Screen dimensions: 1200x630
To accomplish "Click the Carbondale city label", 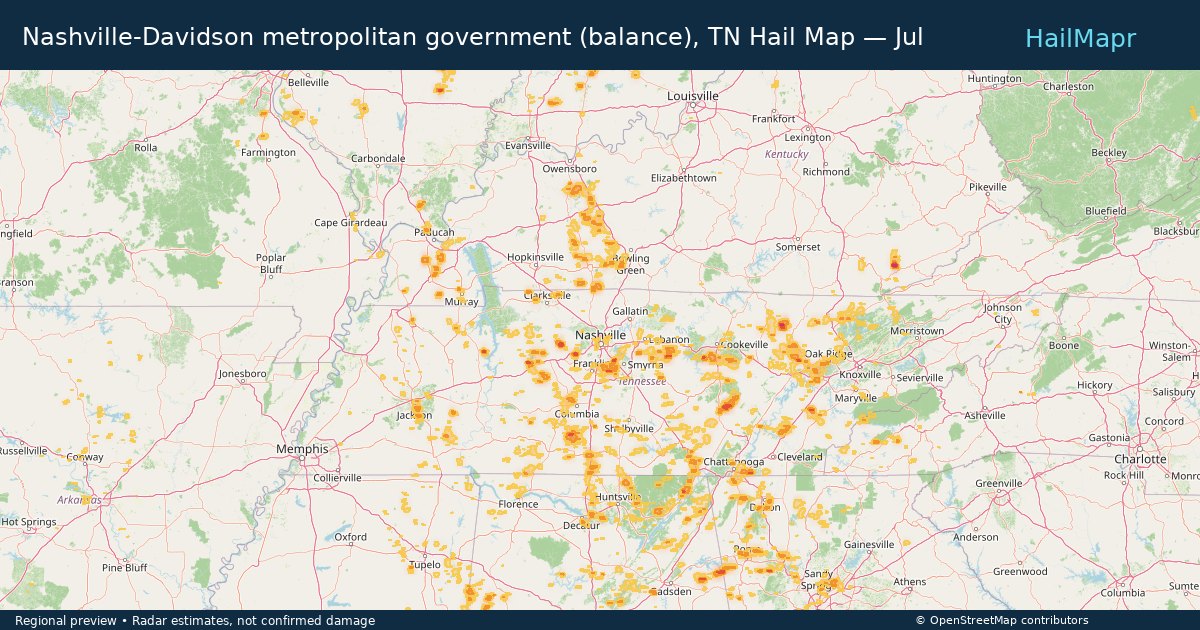I will click(x=378, y=158).
